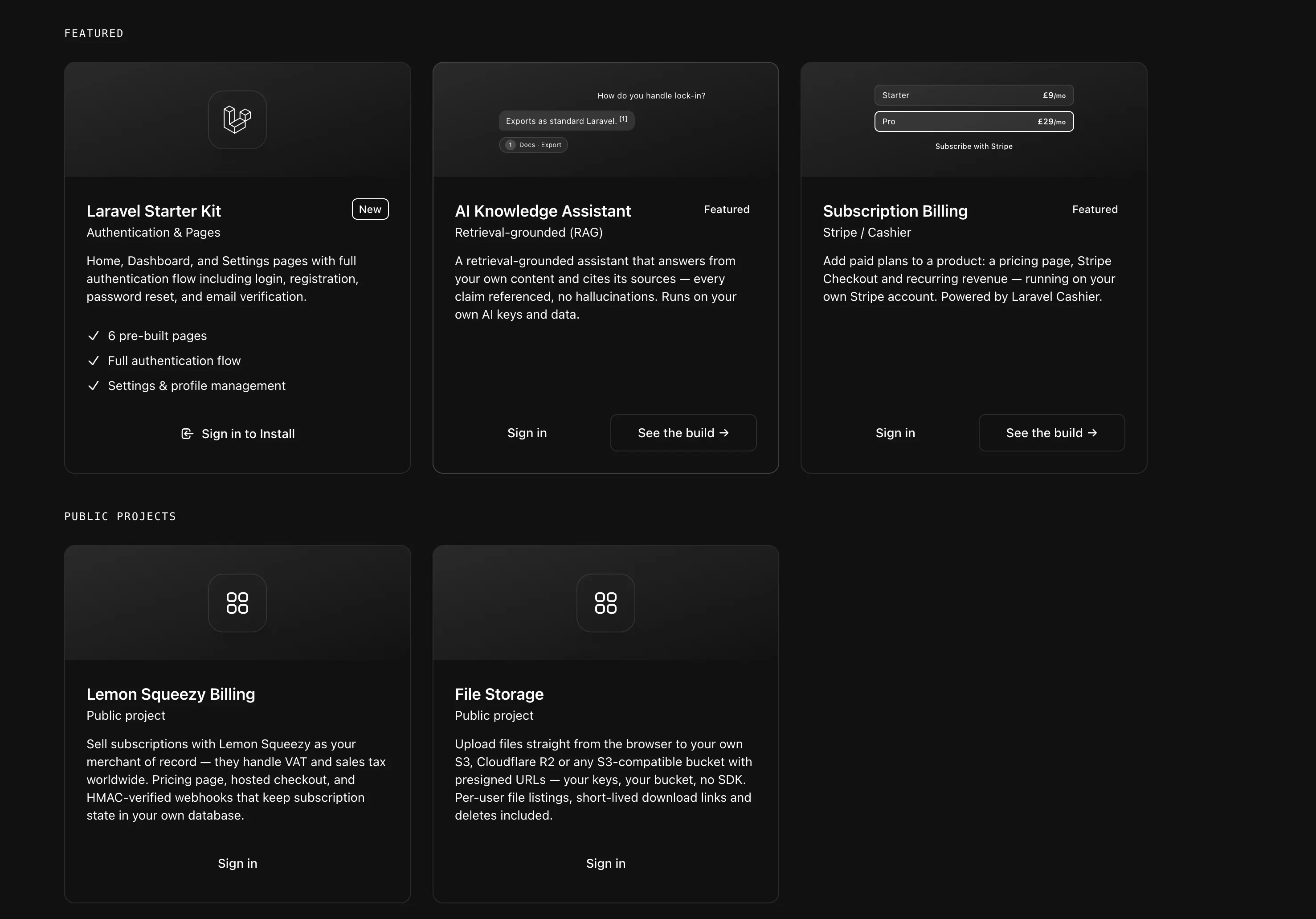Screen dimensions: 1316x919
Task: Click the Featured label on Subscription Billing
Action: pyautogui.click(x=1095, y=209)
